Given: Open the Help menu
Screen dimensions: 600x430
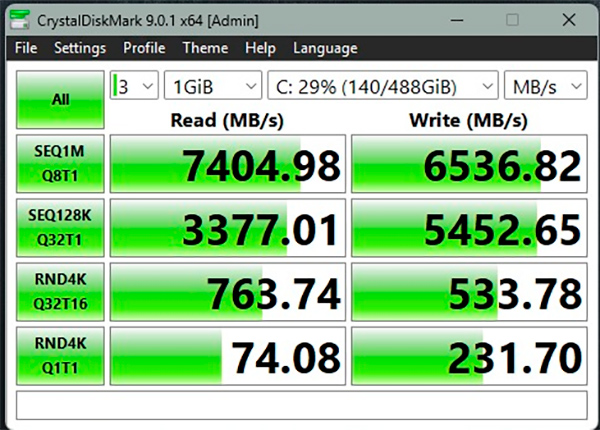Looking at the screenshot, I should click(x=260, y=48).
